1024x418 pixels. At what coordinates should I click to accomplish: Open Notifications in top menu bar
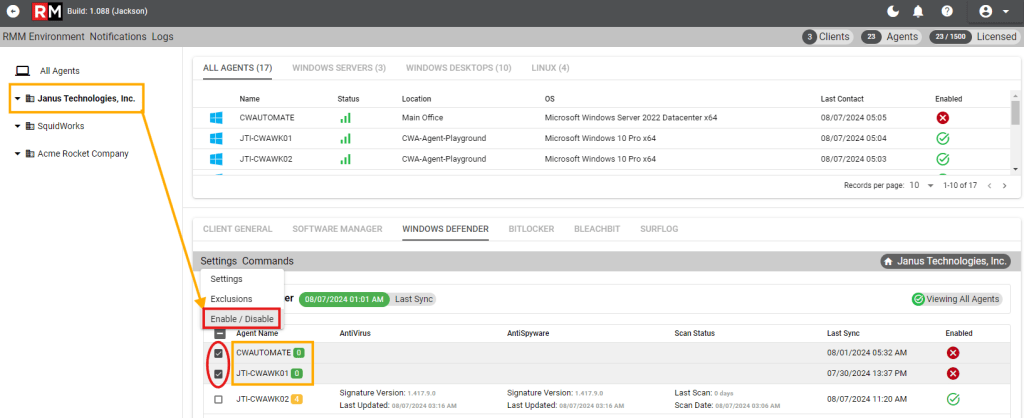click(118, 37)
